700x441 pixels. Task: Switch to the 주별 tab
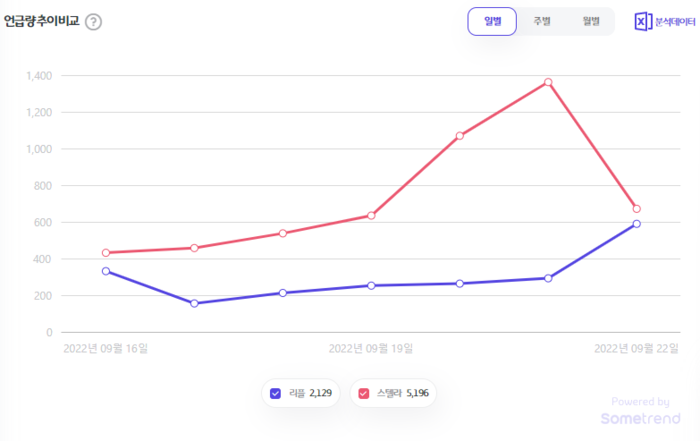[541, 21]
